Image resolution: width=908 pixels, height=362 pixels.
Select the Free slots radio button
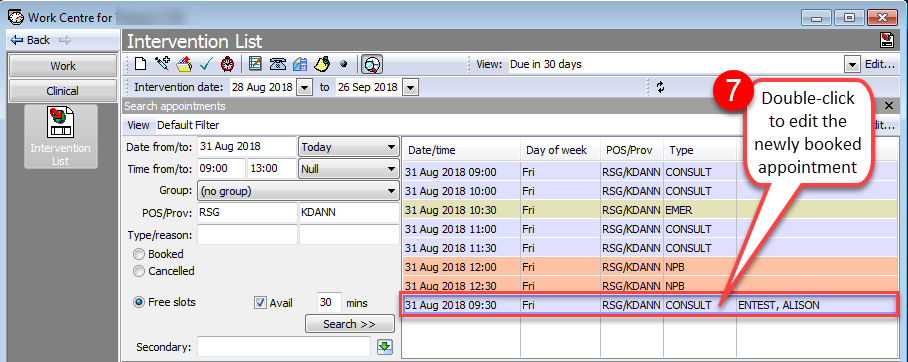[139, 302]
